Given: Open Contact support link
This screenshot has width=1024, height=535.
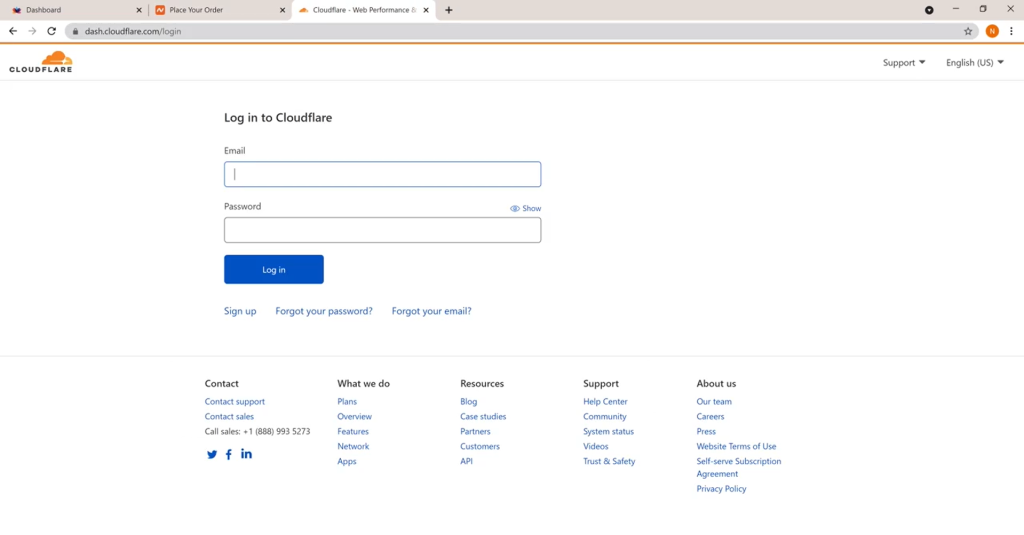Looking at the screenshot, I should (234, 402).
